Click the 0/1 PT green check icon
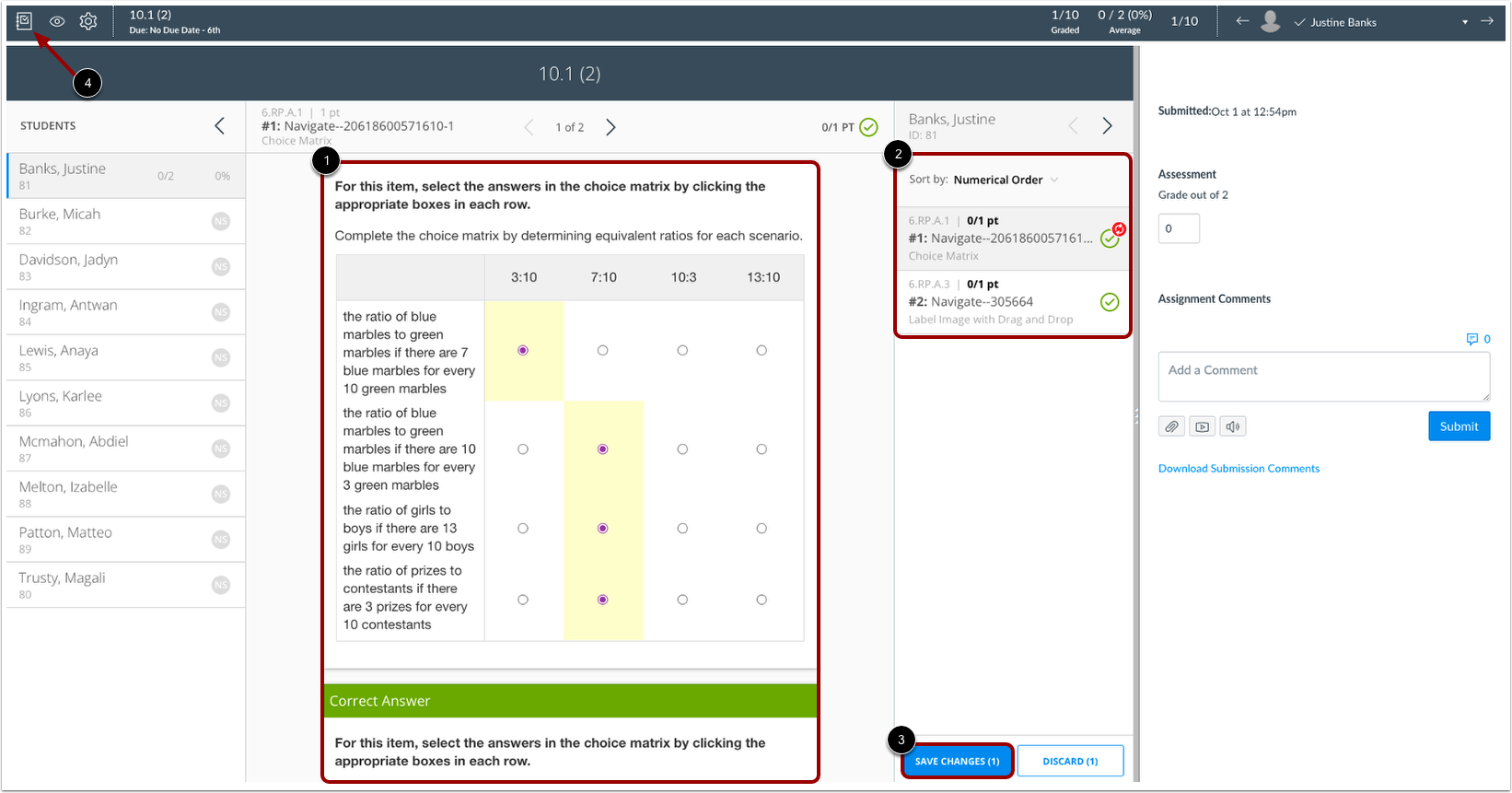This screenshot has height=793, width=1512. [x=868, y=127]
